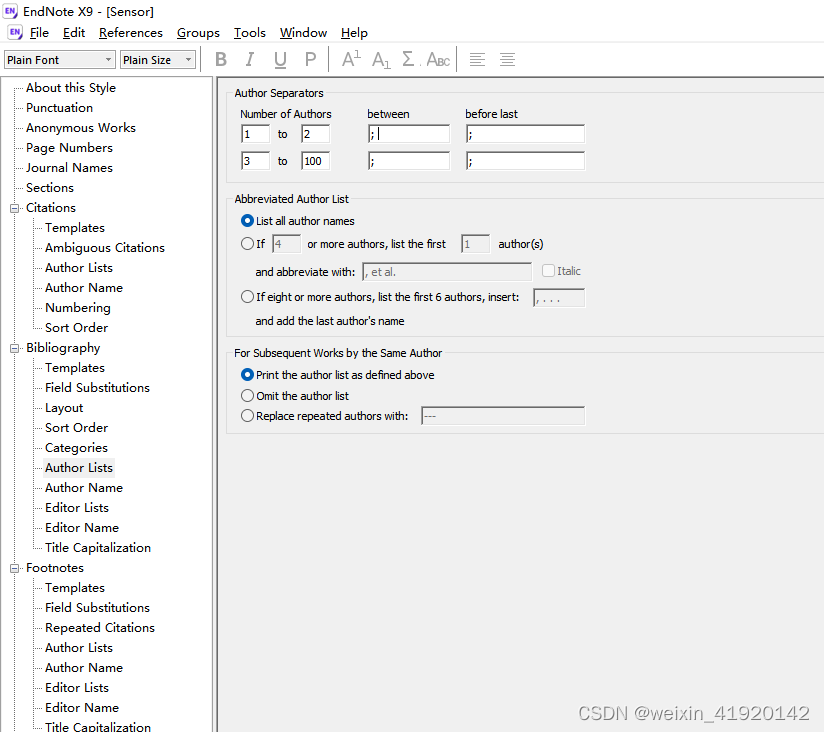
Task: Open the Plain Size dropdown
Action: 158,60
